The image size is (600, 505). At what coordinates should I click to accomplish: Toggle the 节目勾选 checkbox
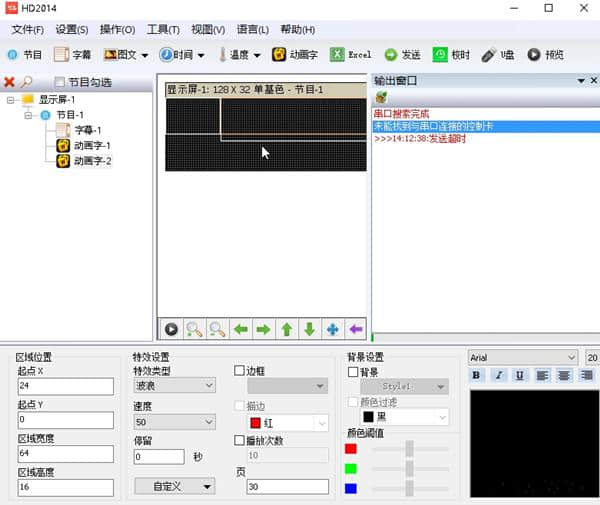pos(60,82)
